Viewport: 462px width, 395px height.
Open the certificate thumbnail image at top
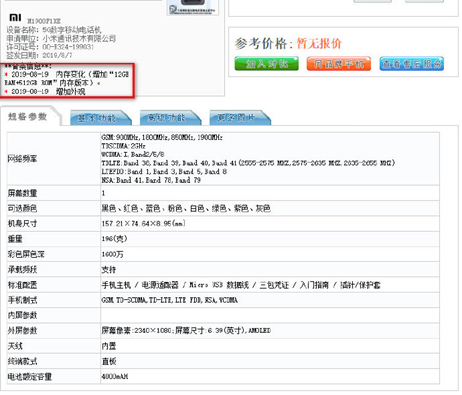coord(193,7)
